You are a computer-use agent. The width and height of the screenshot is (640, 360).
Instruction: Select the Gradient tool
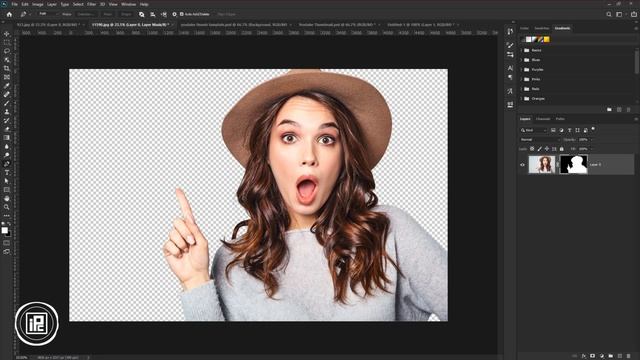tap(7, 138)
